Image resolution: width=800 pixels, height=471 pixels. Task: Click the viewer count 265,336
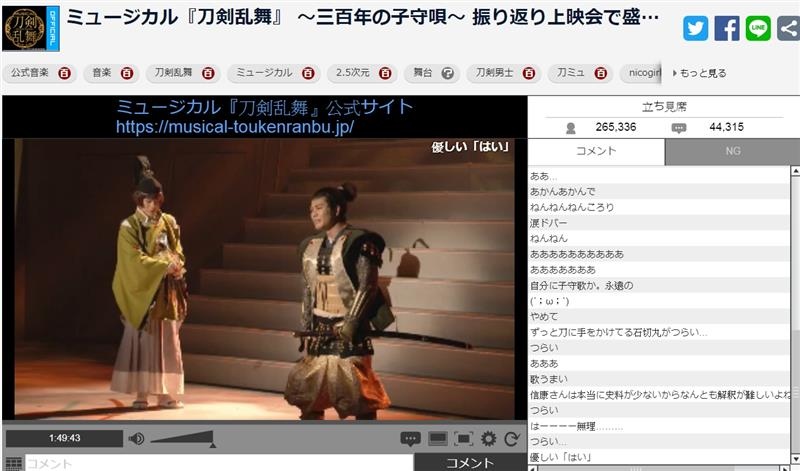click(615, 127)
